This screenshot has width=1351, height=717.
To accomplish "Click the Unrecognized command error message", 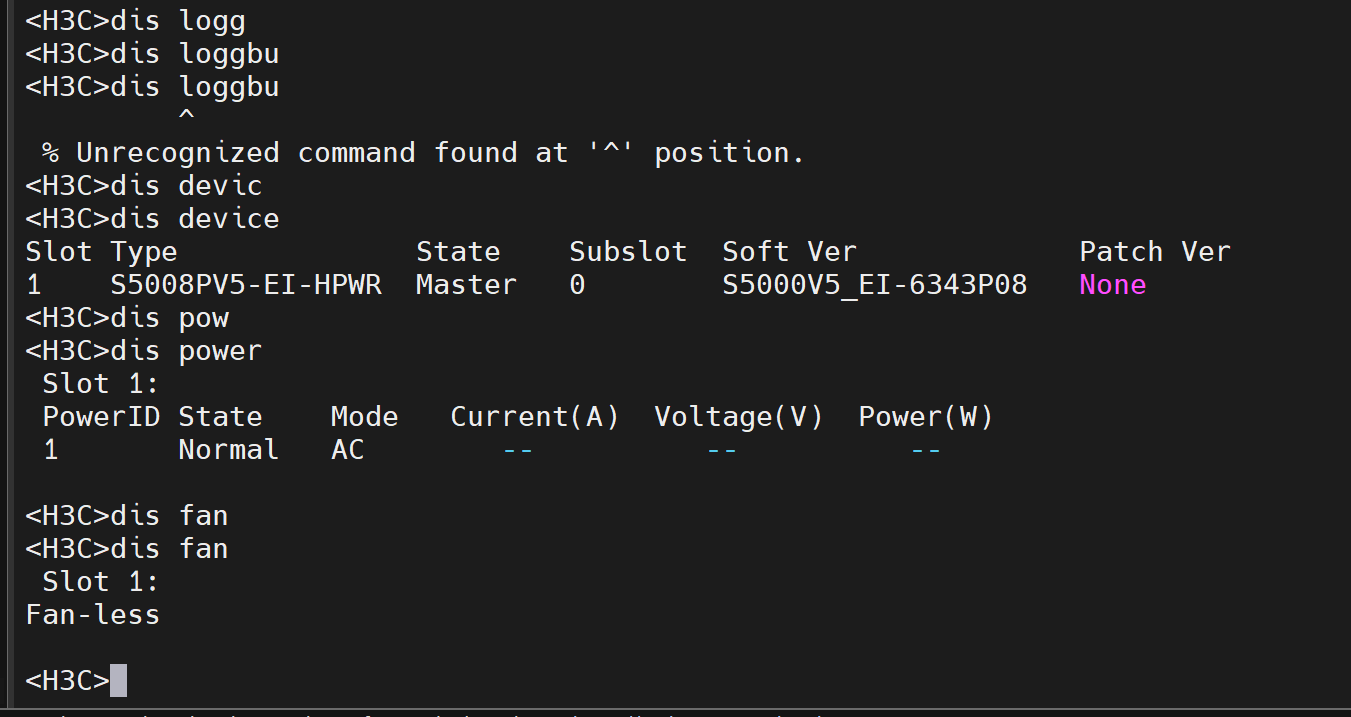I will click(423, 153).
